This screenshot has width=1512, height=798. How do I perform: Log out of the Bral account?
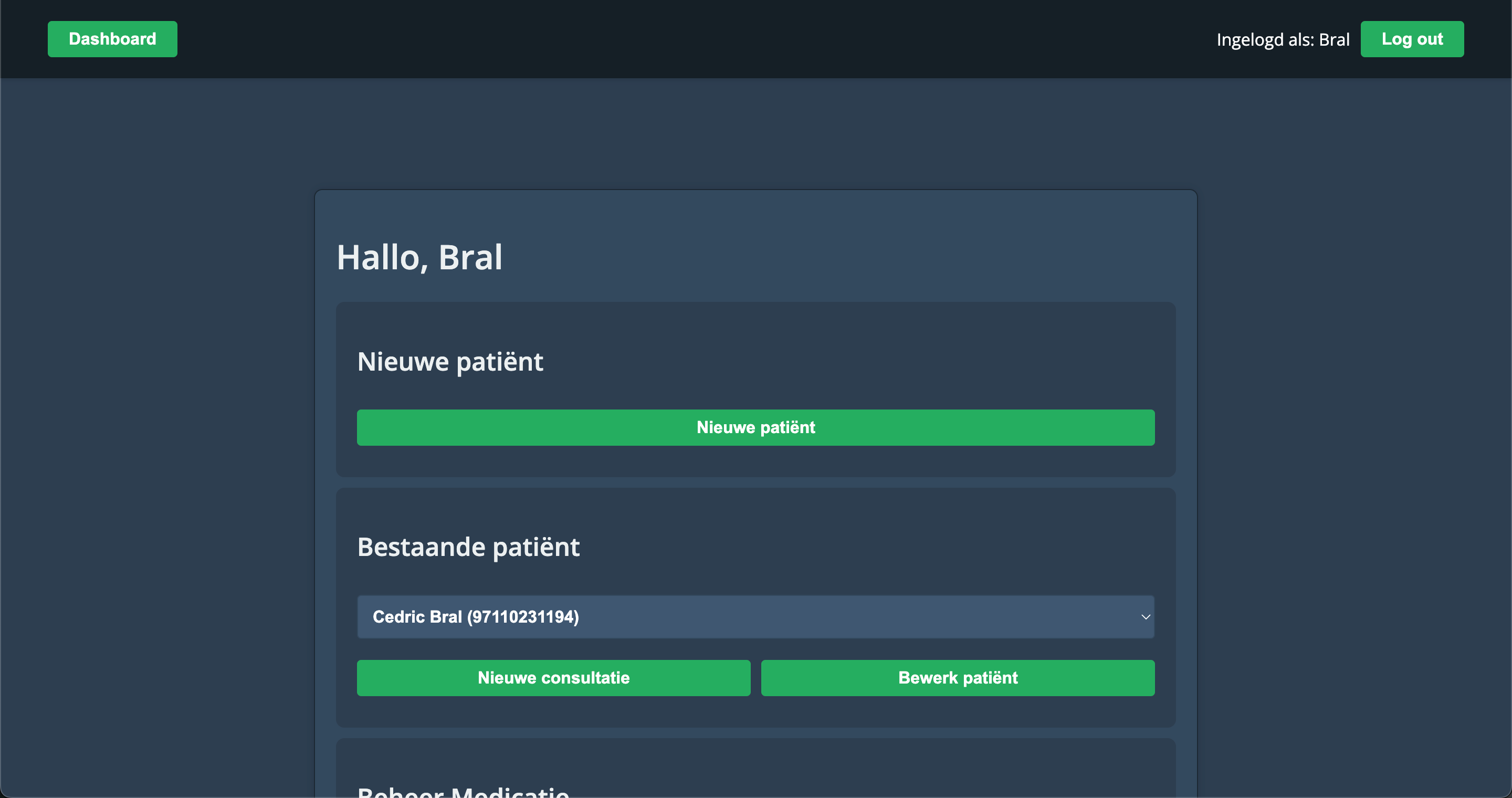pos(1412,39)
